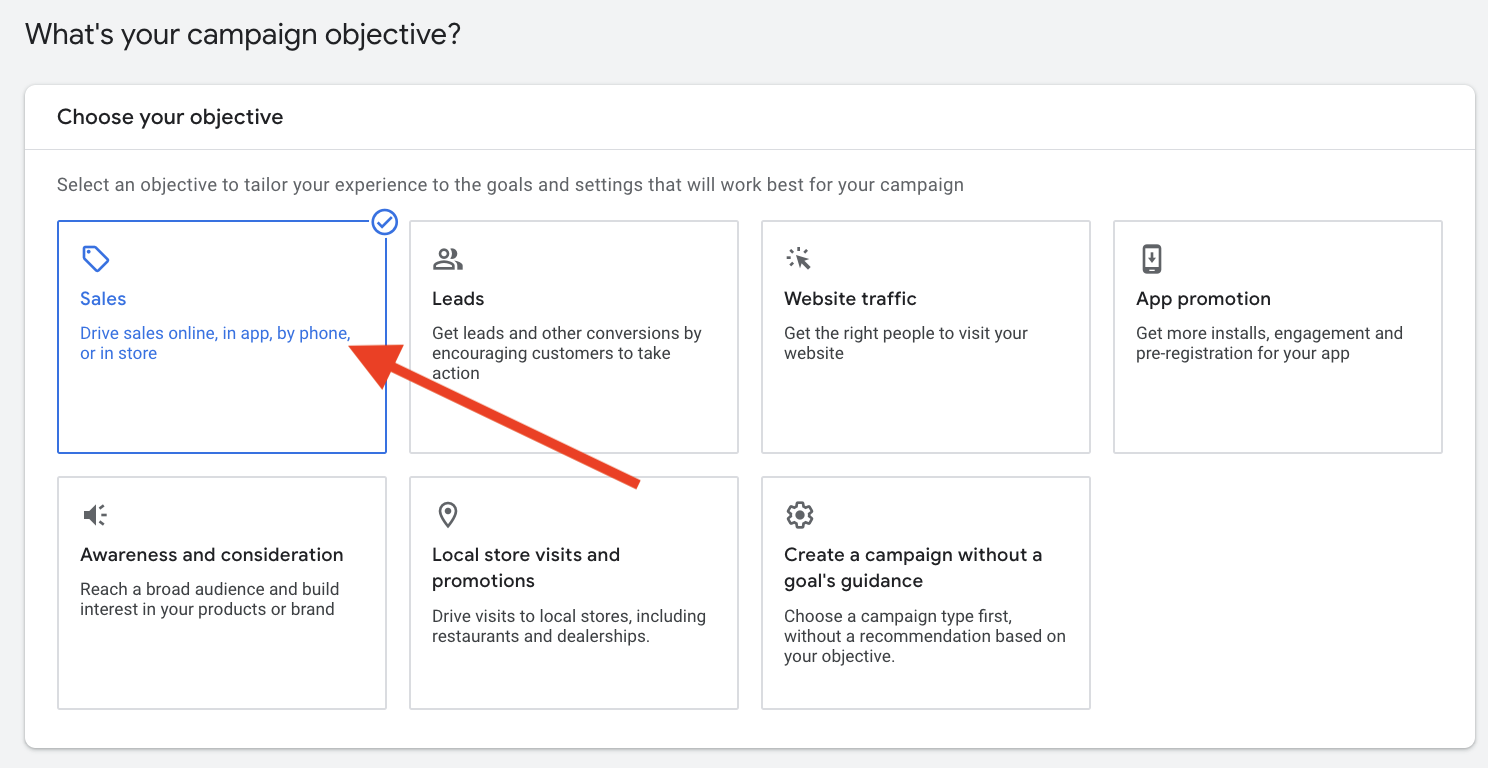Toggle the blue checkmark on Sales card

385,222
